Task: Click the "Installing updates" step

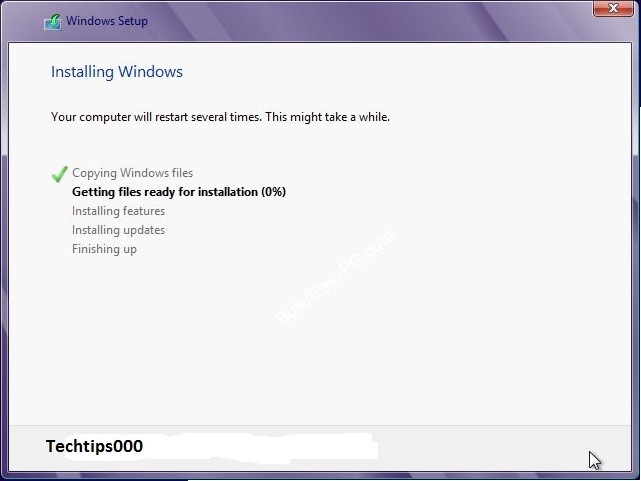Action: (x=119, y=230)
